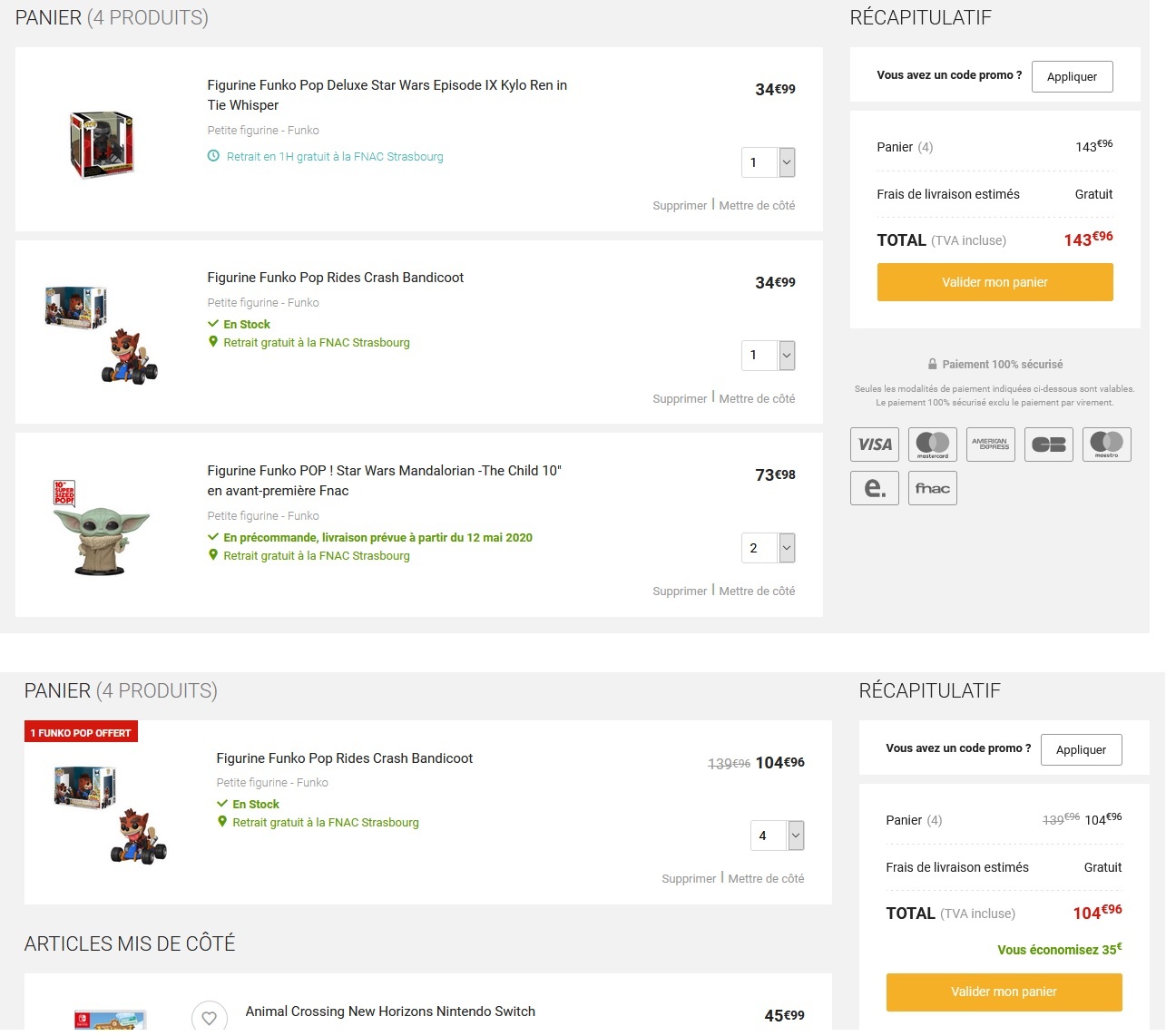Click the Kylo Ren Tie Whisper product image
1166x1036 pixels.
pos(102,144)
